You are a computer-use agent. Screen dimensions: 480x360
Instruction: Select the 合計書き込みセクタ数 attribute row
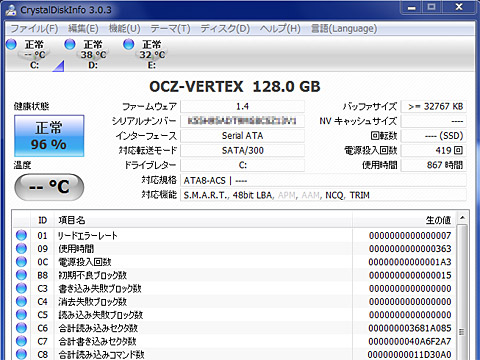click(235, 341)
